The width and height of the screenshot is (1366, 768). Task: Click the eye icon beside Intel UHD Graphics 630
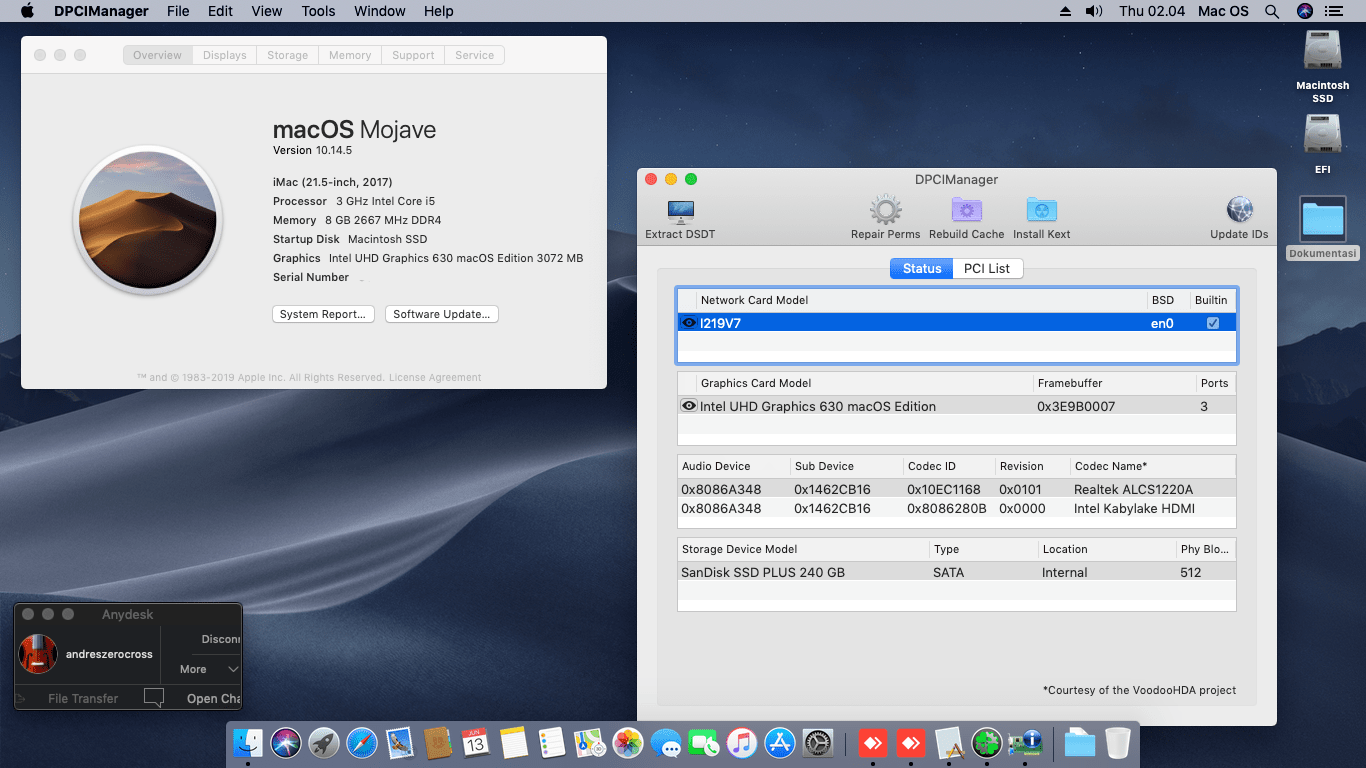(689, 405)
